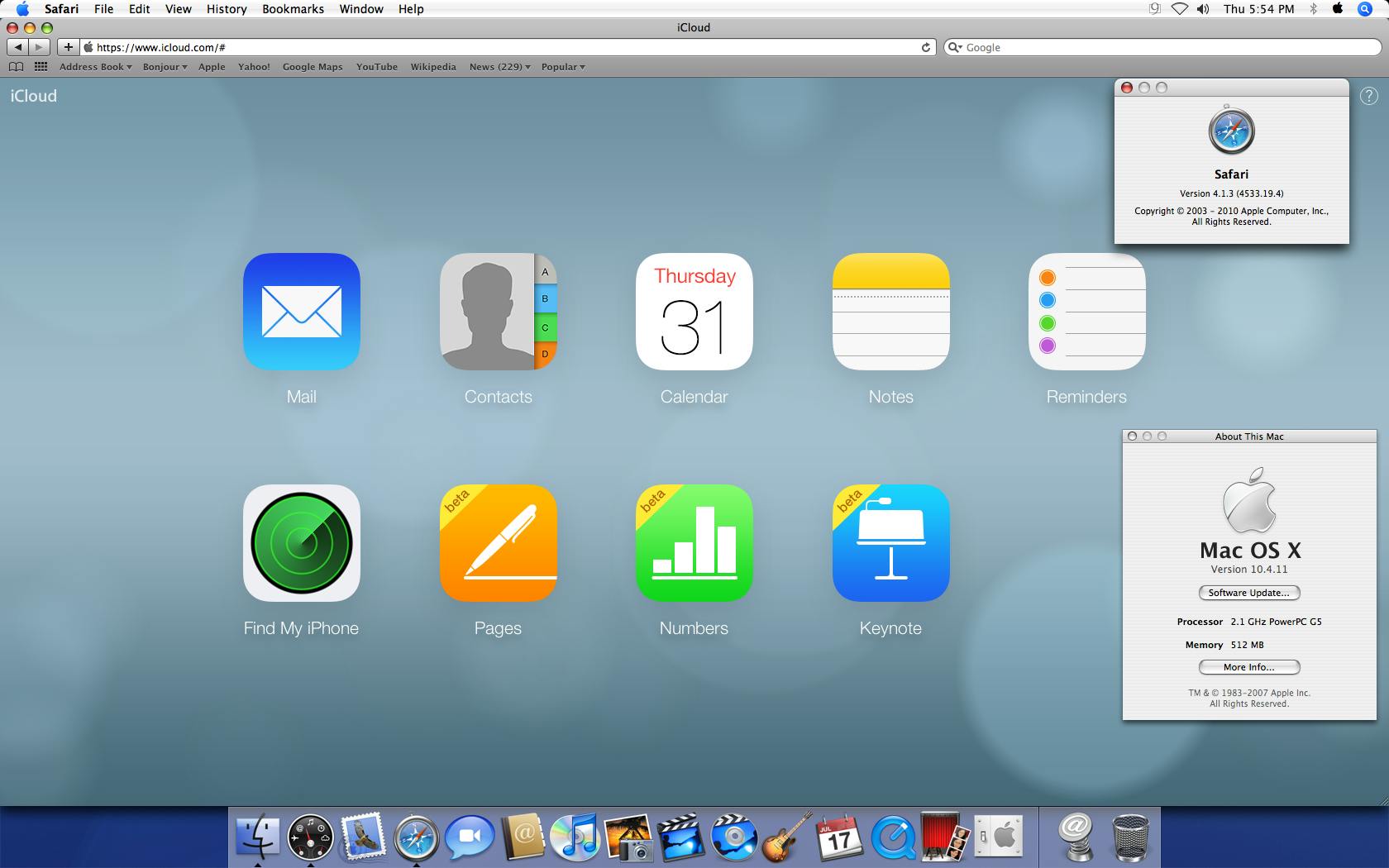Open the Trash in the Dock

click(1130, 837)
